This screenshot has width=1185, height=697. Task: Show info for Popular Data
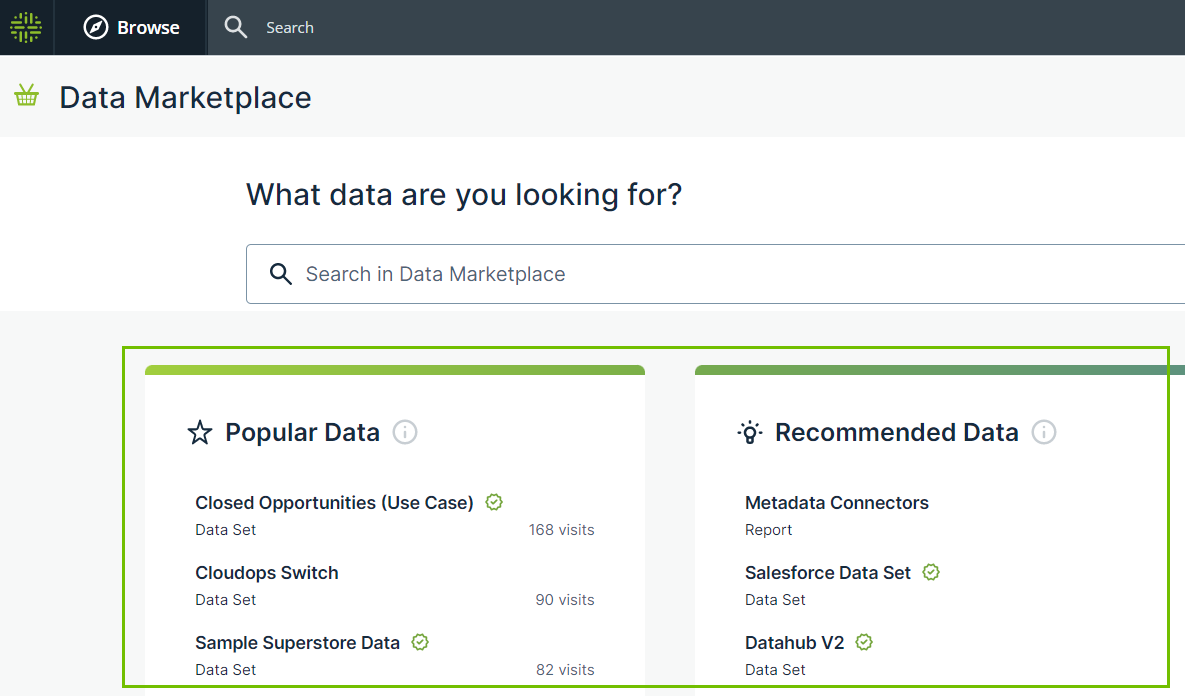coord(405,432)
